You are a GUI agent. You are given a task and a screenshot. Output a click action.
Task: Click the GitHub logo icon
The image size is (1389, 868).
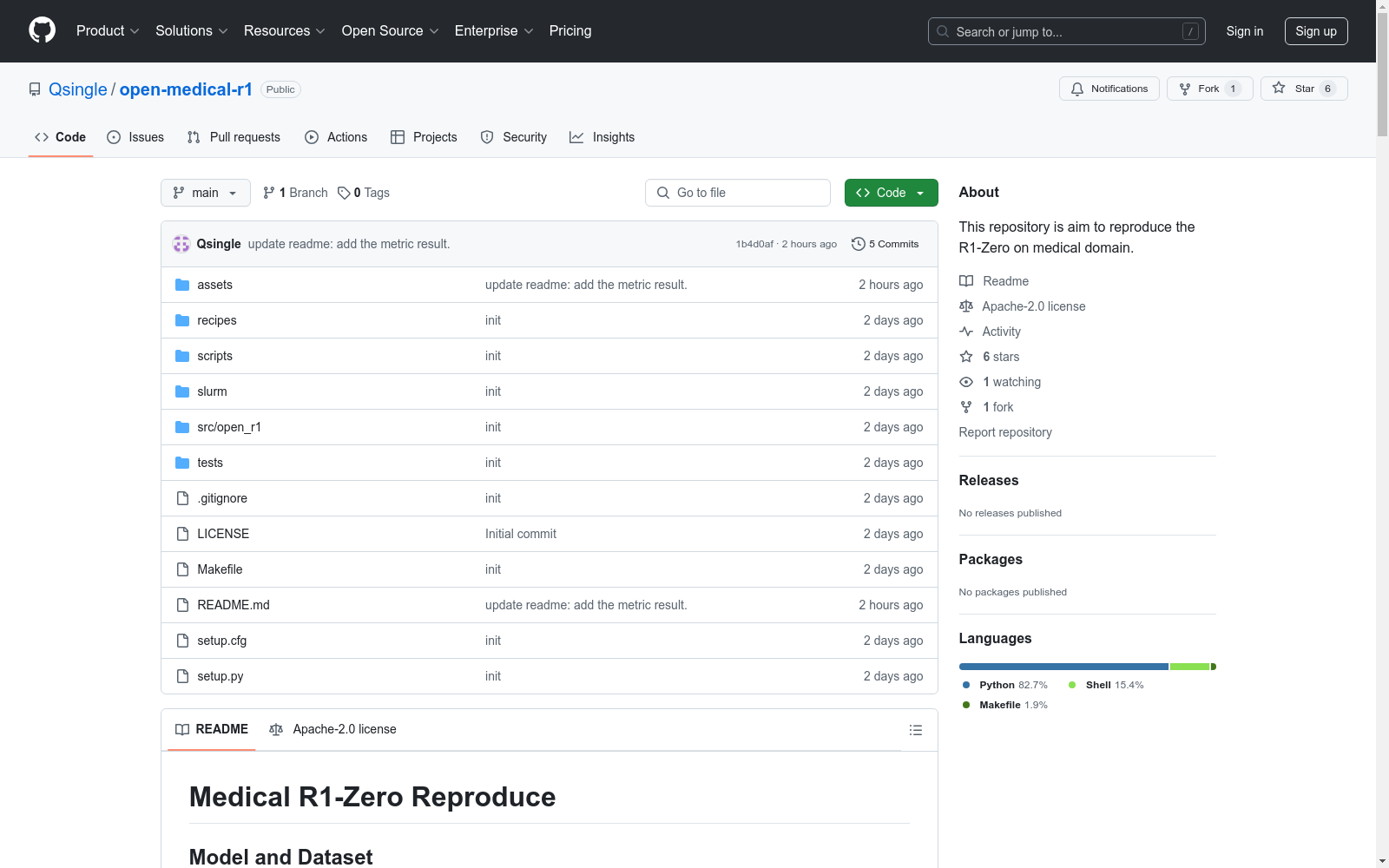click(42, 30)
